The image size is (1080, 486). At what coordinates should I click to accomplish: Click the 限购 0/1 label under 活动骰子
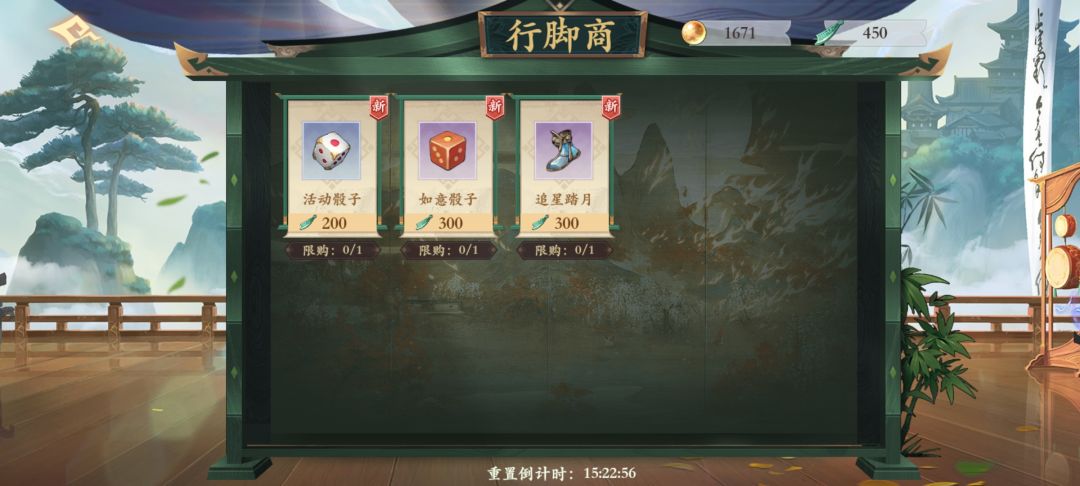tap(333, 251)
